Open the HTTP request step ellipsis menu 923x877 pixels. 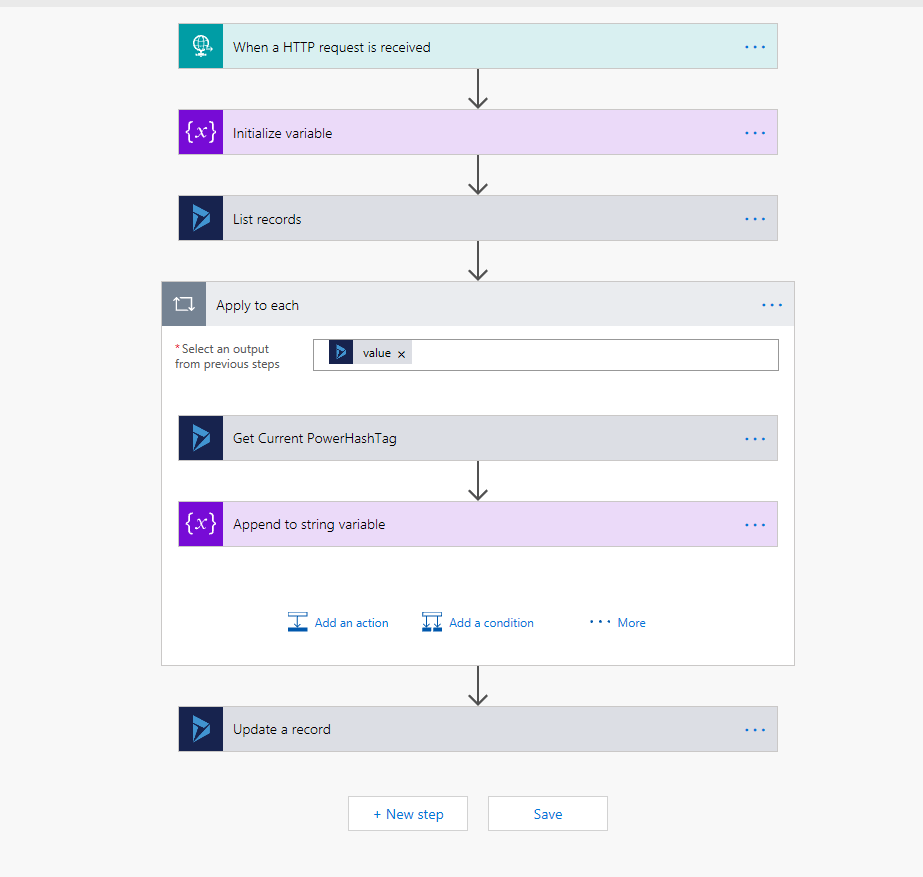click(x=755, y=47)
